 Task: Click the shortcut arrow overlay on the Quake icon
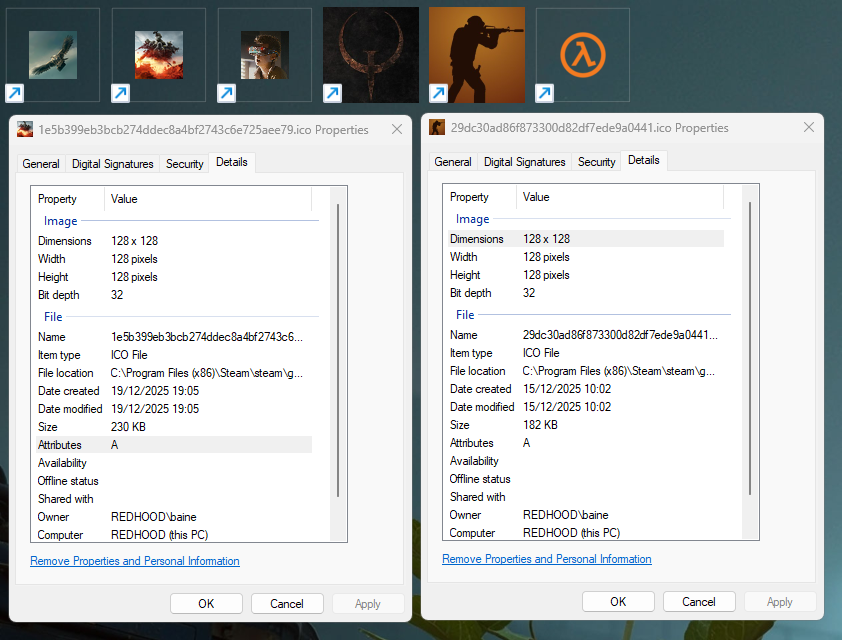point(332,93)
